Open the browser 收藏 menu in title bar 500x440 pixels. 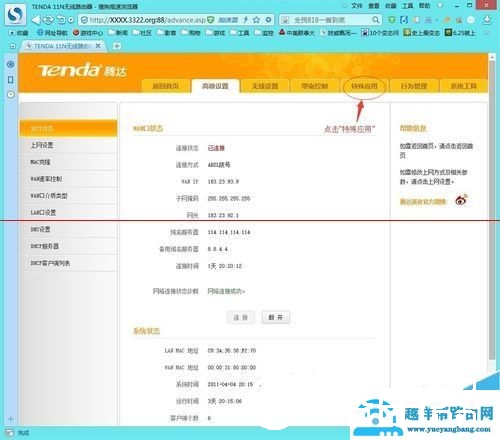coord(390,6)
